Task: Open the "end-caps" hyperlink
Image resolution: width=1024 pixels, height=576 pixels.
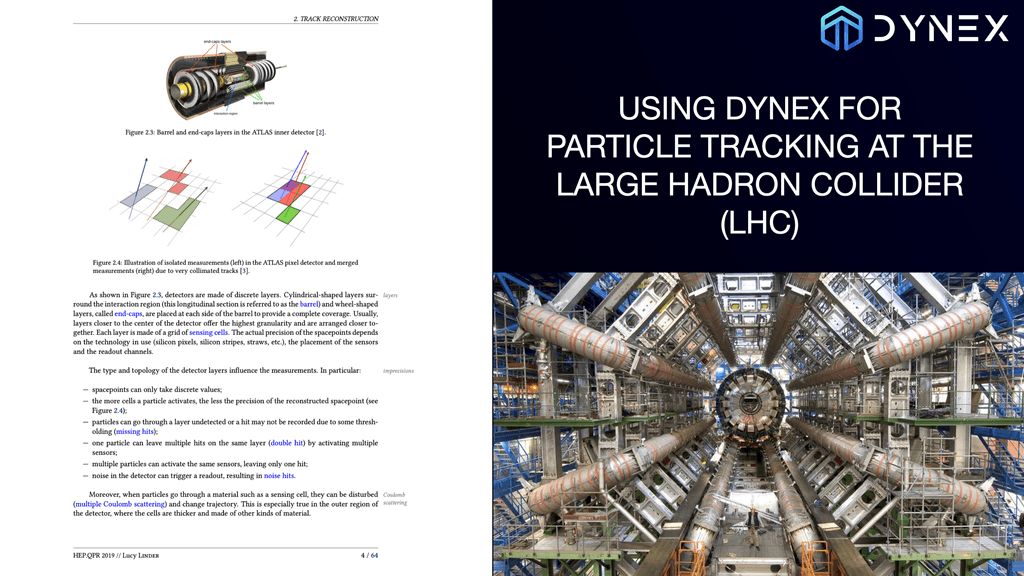Action: [128, 313]
